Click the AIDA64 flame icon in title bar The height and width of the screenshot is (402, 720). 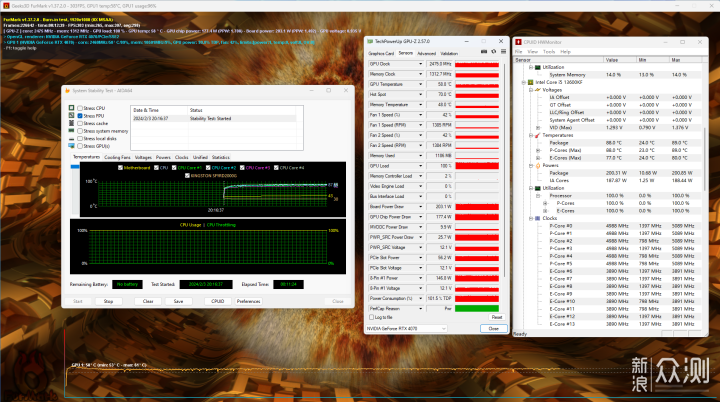tap(68, 91)
